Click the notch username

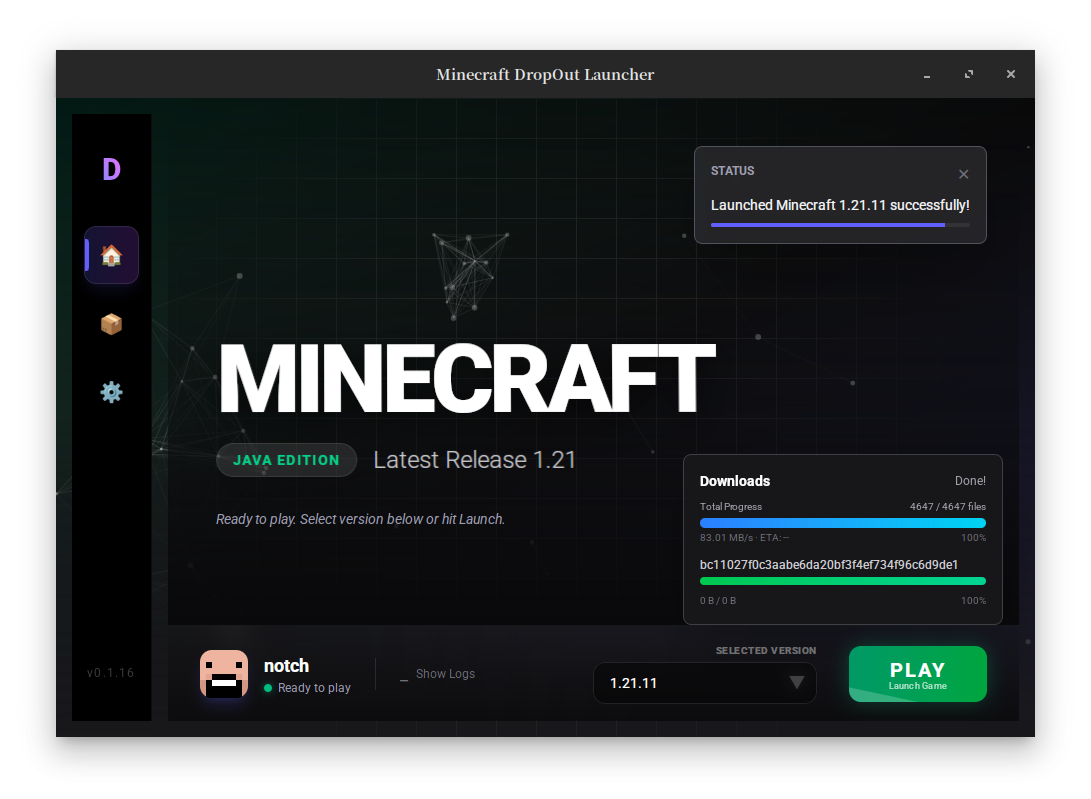point(286,666)
